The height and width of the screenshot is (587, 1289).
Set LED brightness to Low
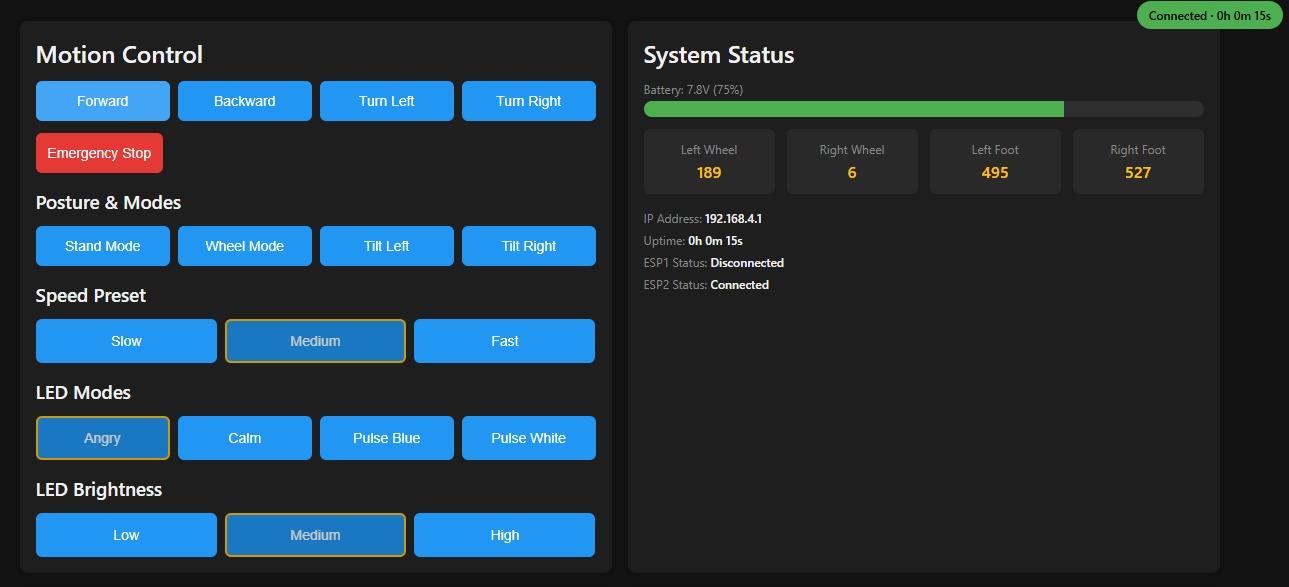pos(126,535)
